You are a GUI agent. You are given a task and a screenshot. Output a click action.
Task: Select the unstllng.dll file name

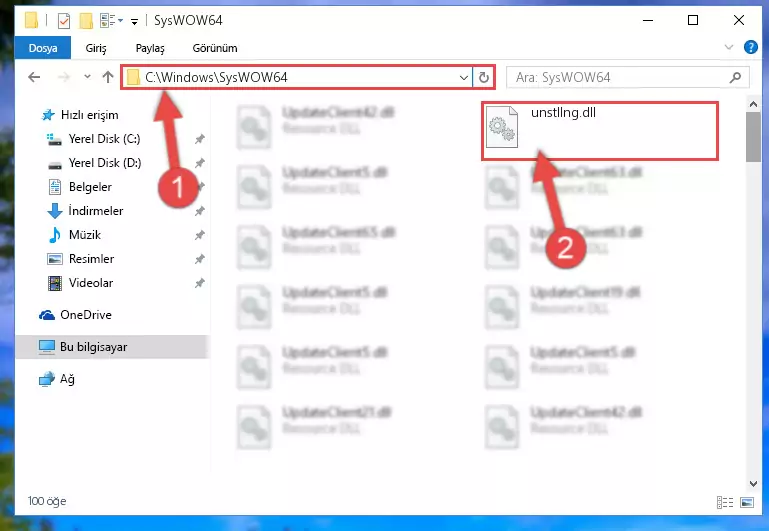click(x=563, y=112)
